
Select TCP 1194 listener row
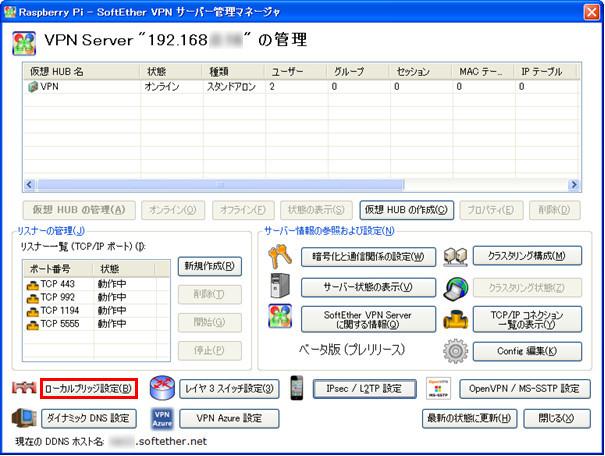[x=96, y=311]
